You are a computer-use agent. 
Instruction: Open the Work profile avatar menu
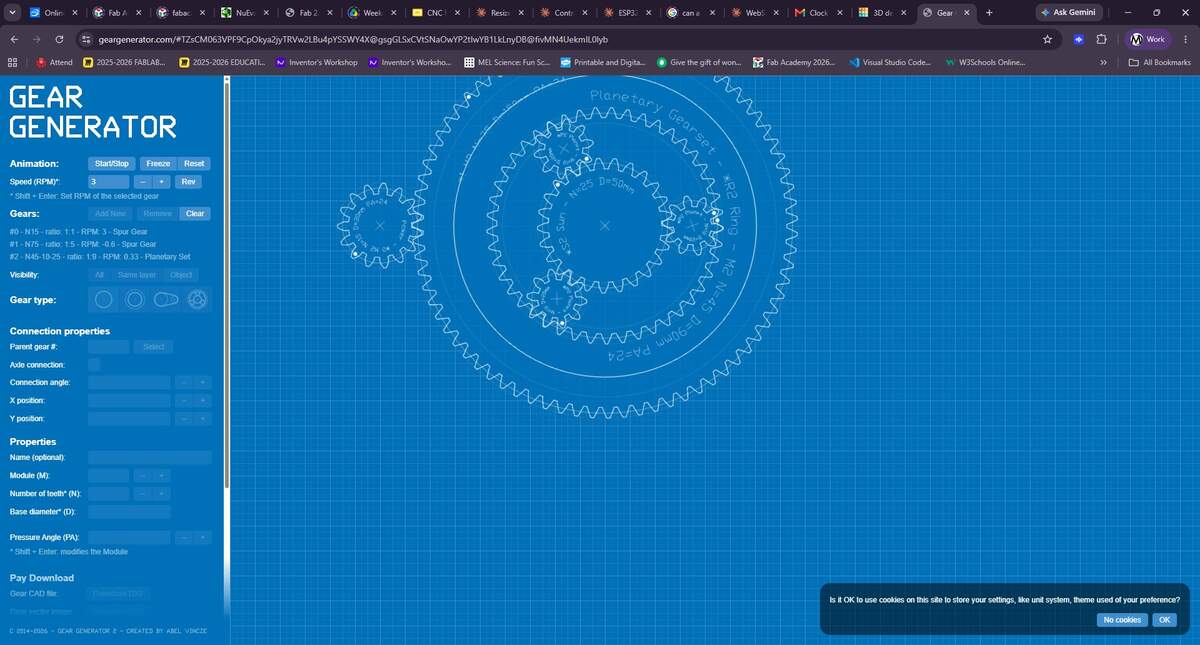coord(1148,39)
